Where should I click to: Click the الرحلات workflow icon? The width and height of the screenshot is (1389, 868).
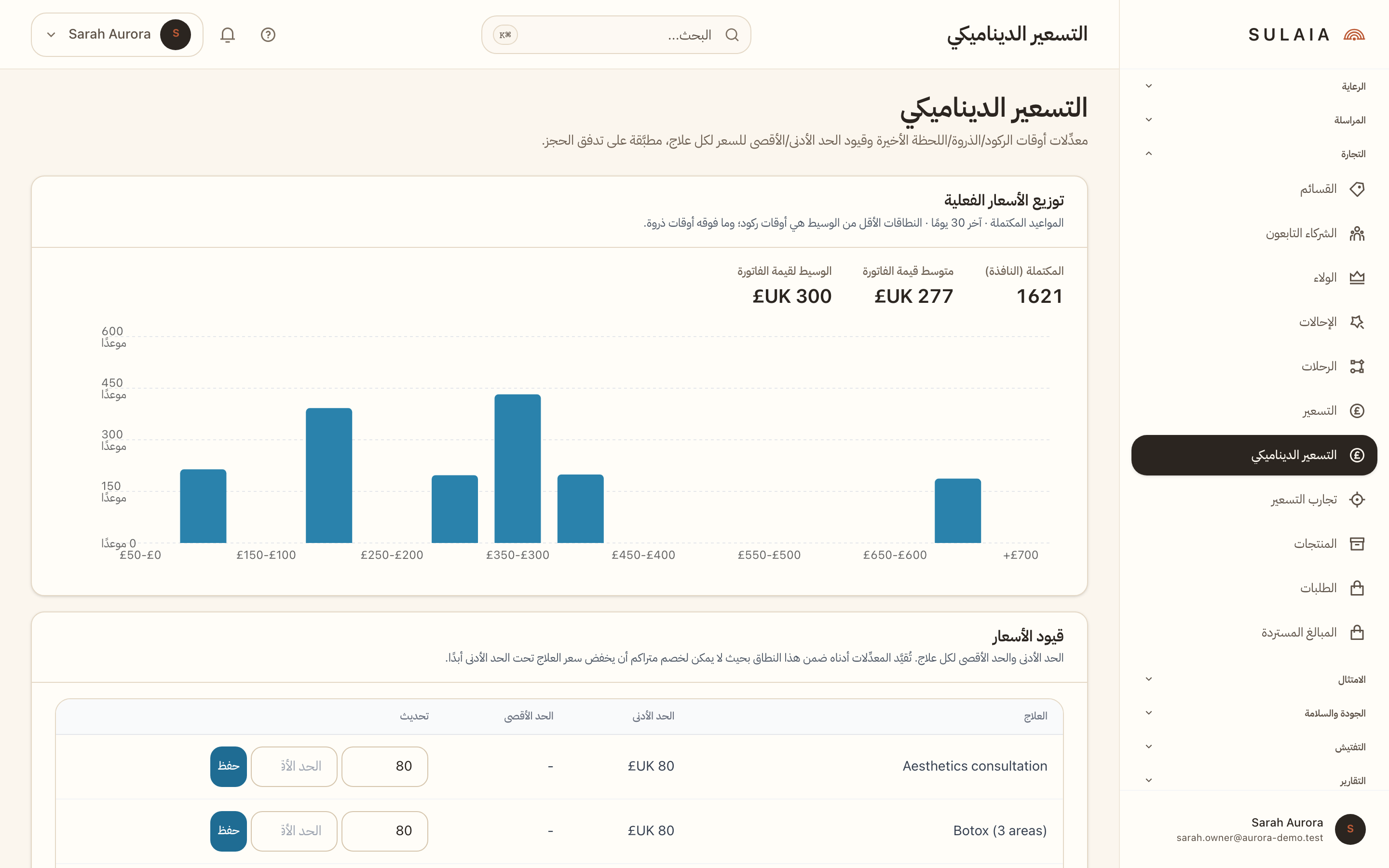click(1357, 366)
